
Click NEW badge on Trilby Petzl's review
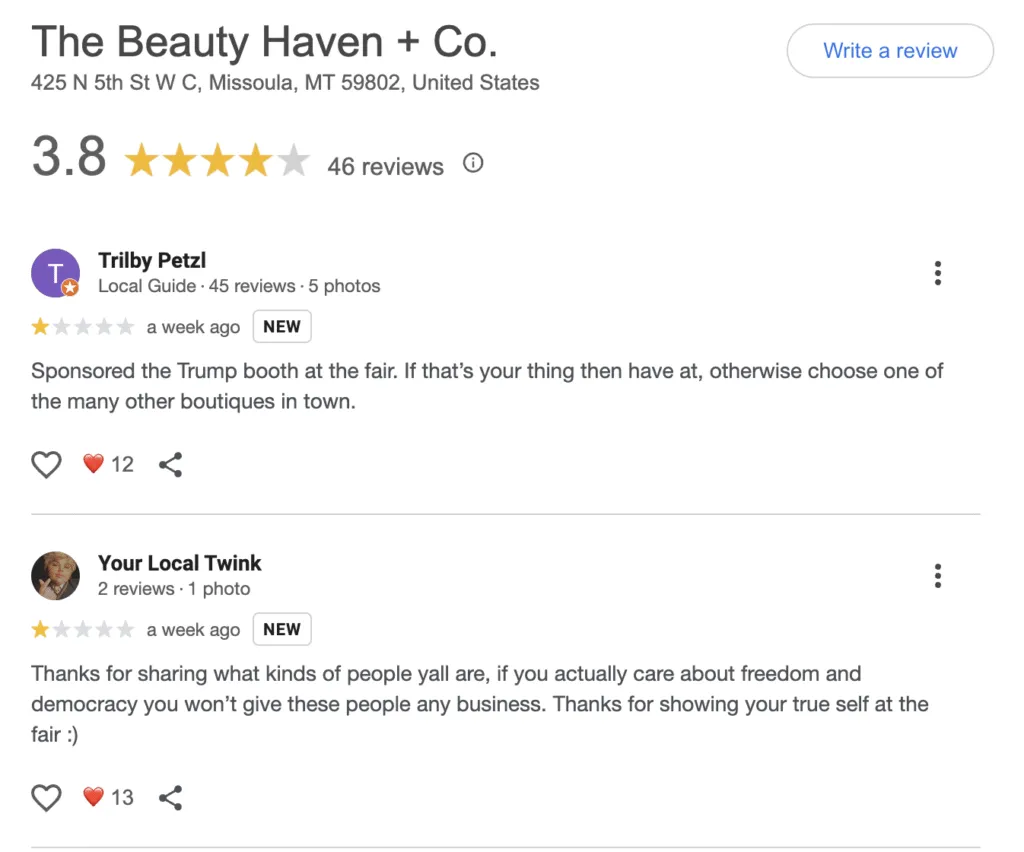(282, 326)
